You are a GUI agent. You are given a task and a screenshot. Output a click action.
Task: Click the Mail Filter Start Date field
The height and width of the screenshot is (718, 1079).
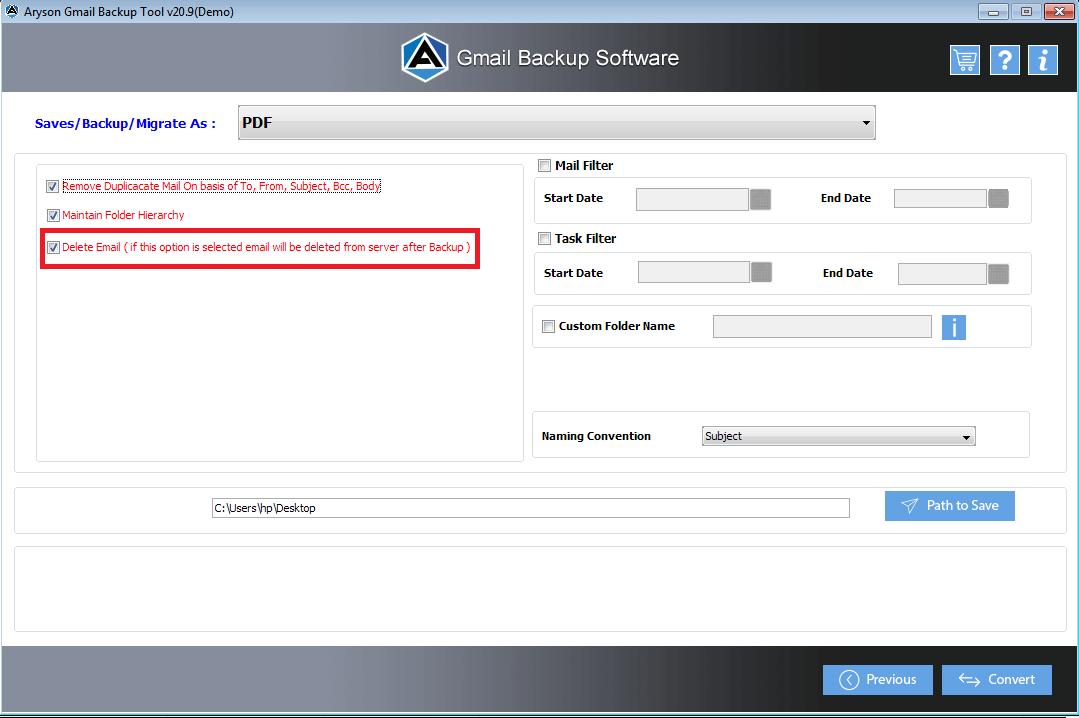692,200
